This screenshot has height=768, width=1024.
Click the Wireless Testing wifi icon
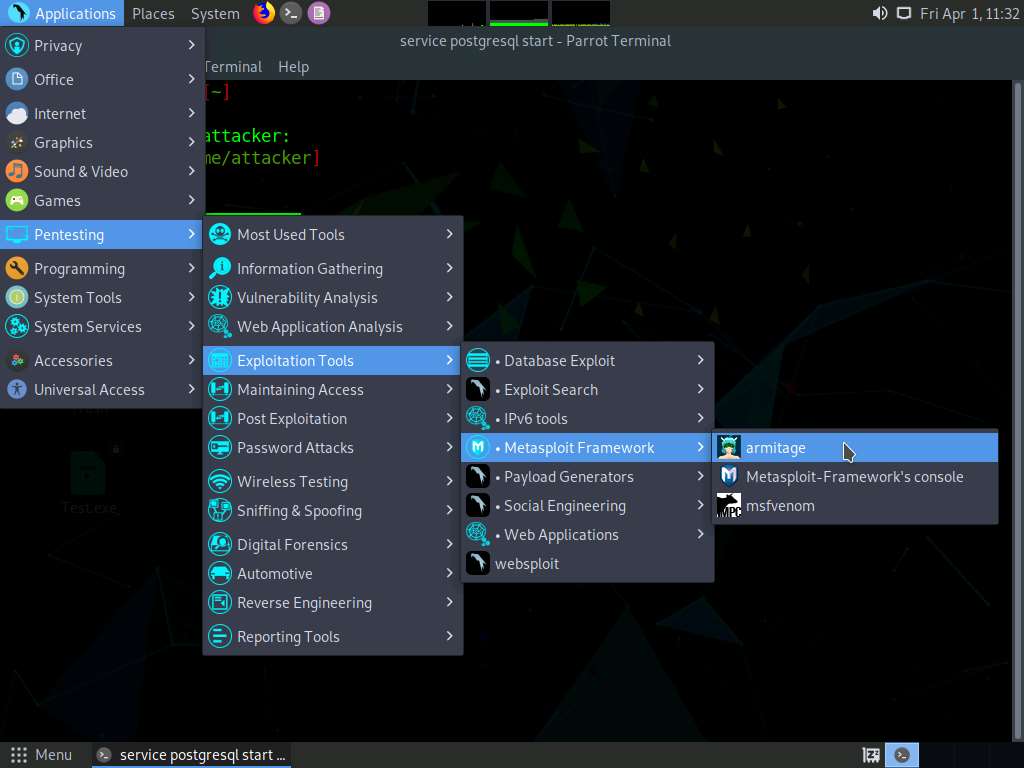(x=220, y=482)
